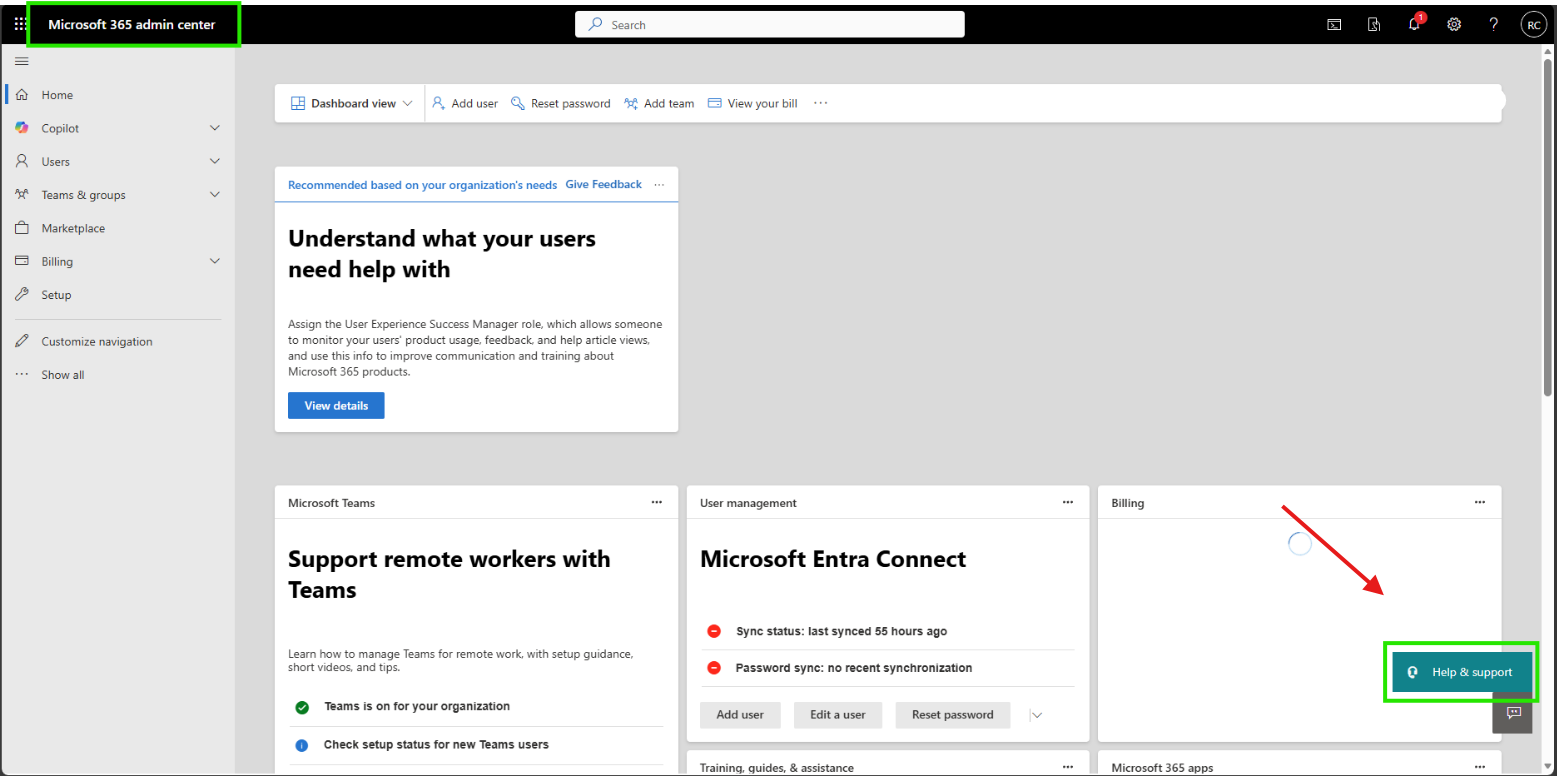The width and height of the screenshot is (1557, 776).
Task: Open Sync status last synced row
Action: pyautogui.click(x=888, y=632)
